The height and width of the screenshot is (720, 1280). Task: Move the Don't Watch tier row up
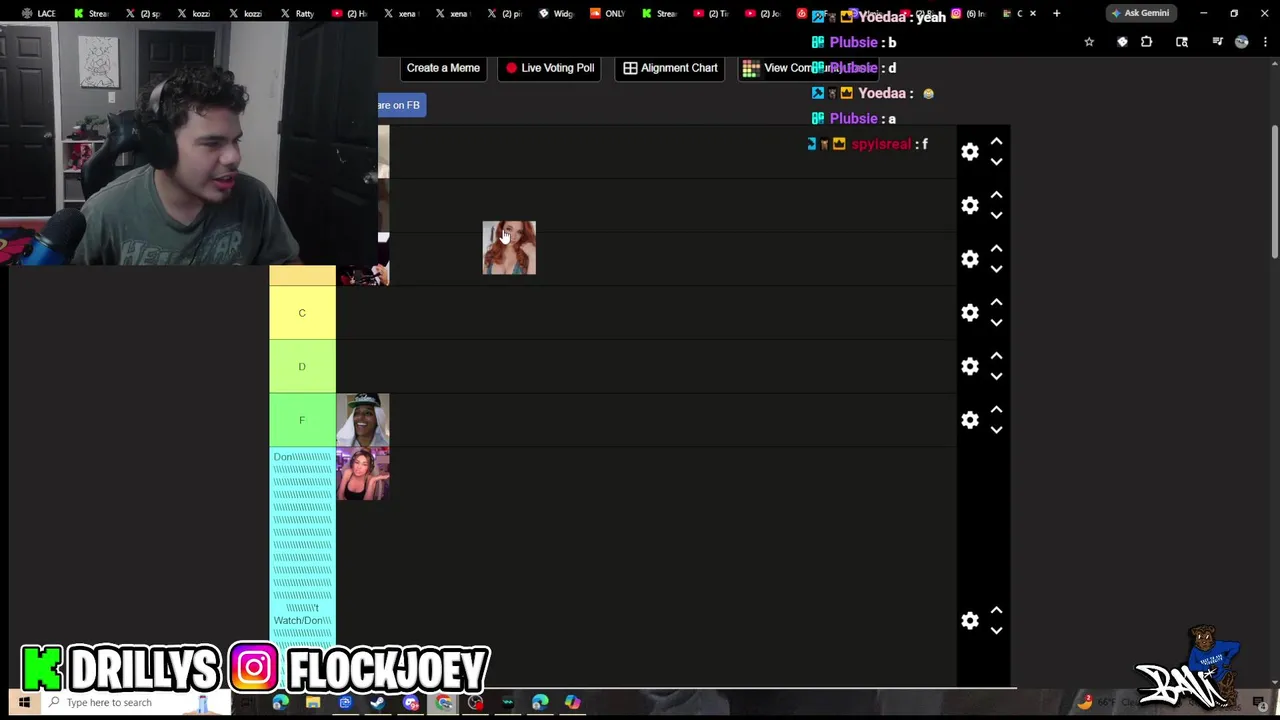click(996, 611)
